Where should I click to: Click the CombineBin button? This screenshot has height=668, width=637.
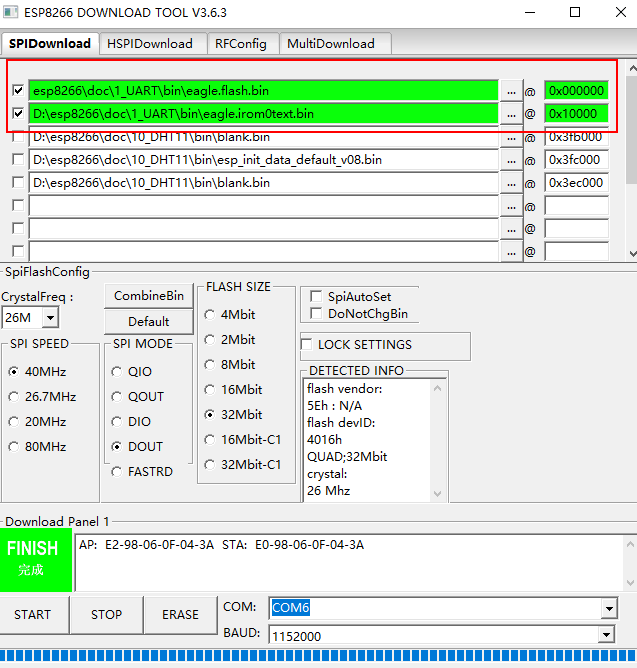tap(149, 296)
